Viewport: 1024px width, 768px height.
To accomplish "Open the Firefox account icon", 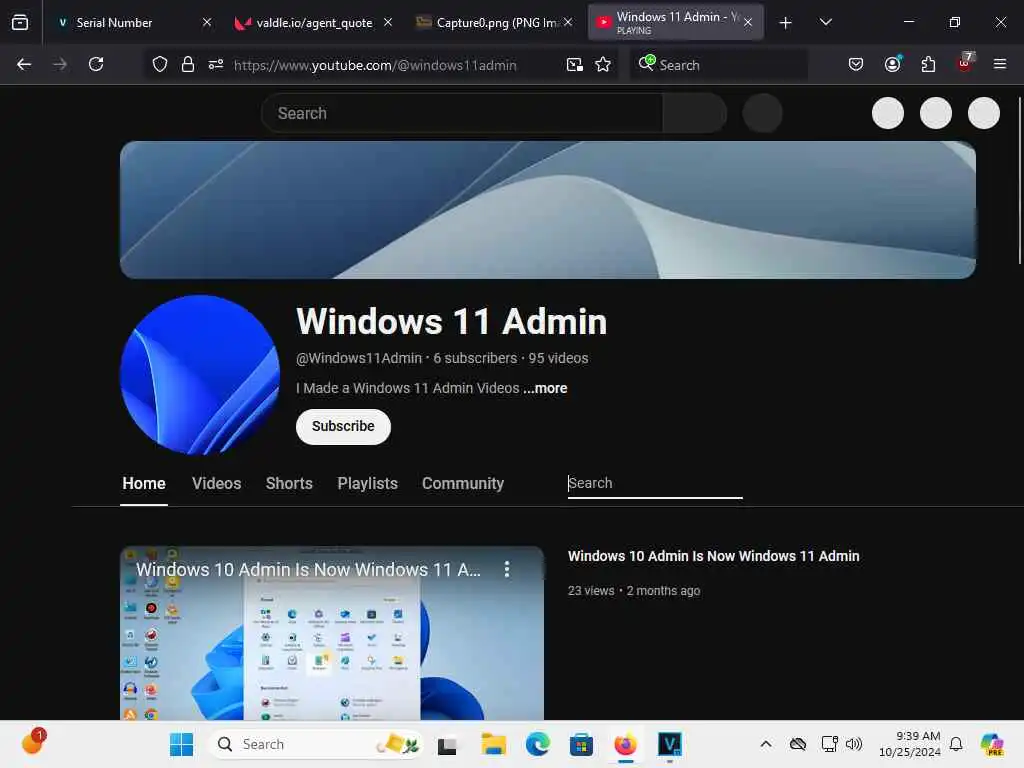I will (893, 64).
